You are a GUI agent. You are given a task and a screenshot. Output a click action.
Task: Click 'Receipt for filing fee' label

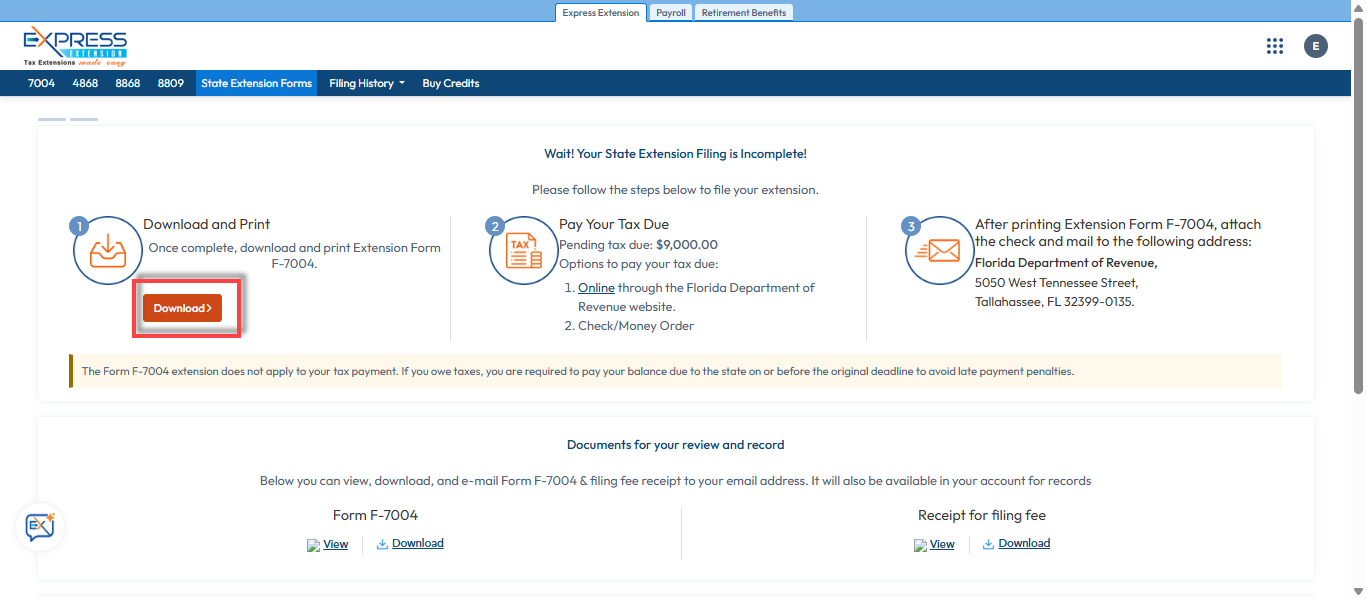982,515
